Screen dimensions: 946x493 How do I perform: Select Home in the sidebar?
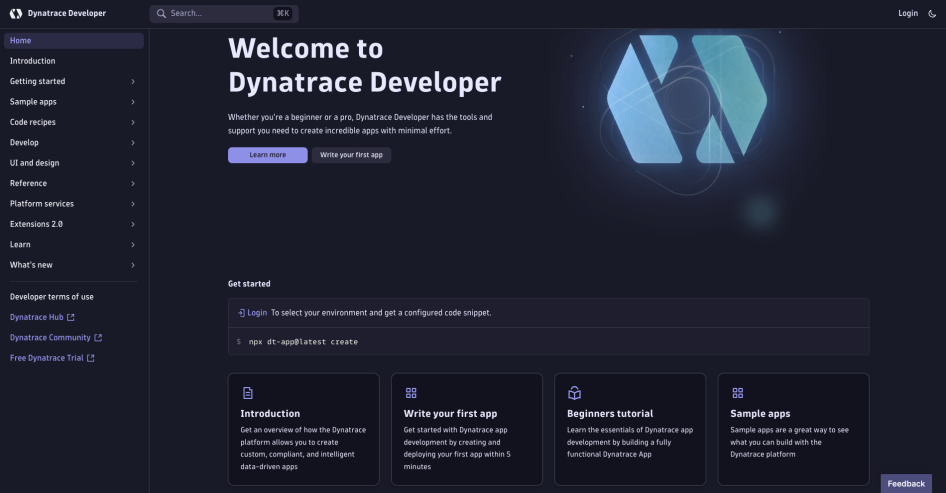74,40
